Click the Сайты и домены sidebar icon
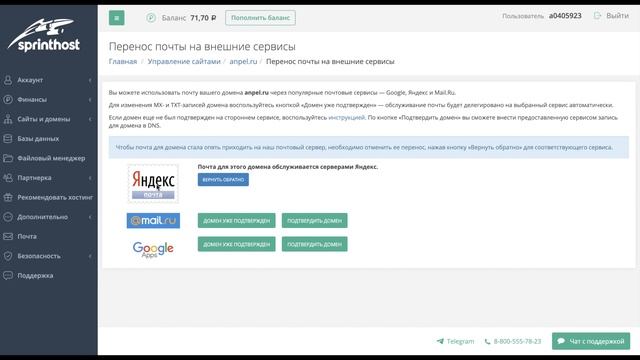The image size is (640, 360). point(8,119)
